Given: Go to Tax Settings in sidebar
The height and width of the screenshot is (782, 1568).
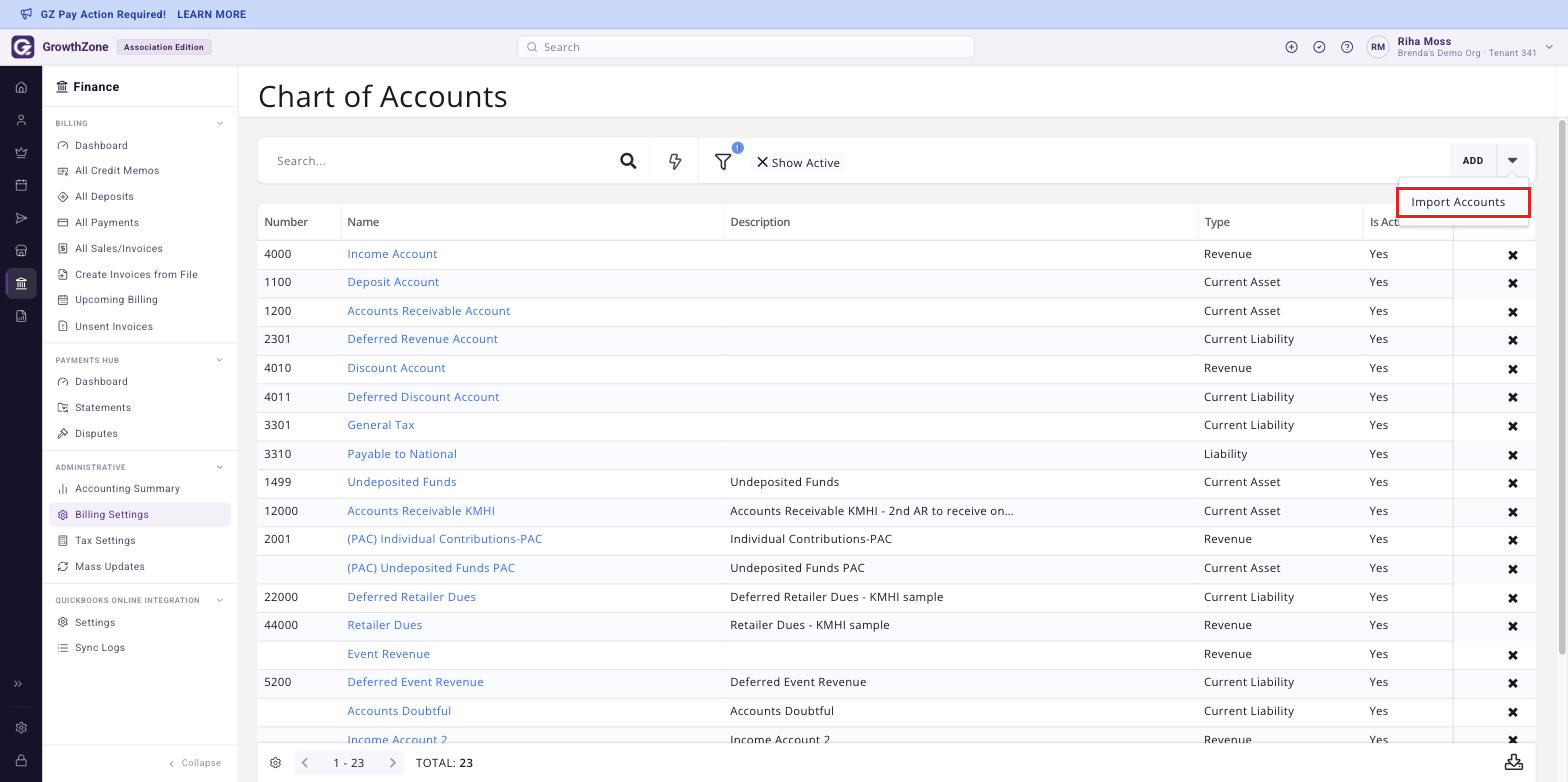Looking at the screenshot, I should [x=105, y=541].
